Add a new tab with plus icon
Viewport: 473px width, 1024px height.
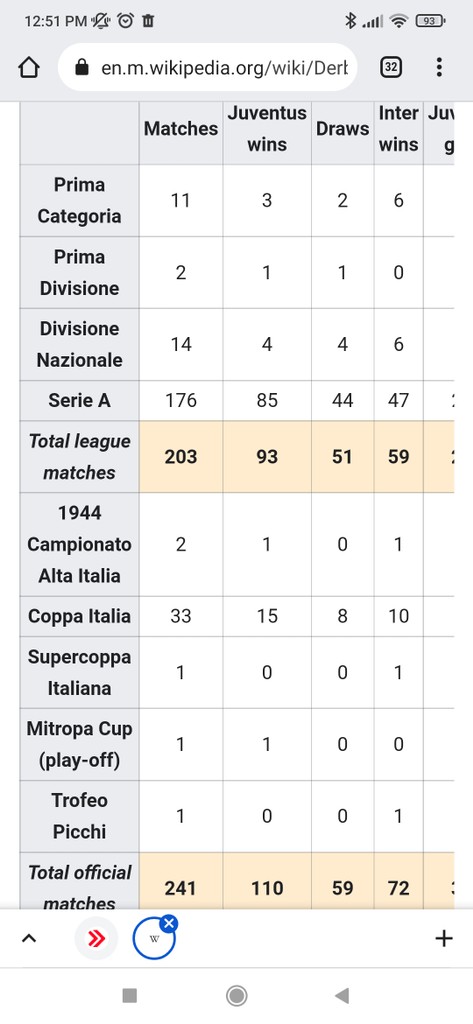click(444, 939)
